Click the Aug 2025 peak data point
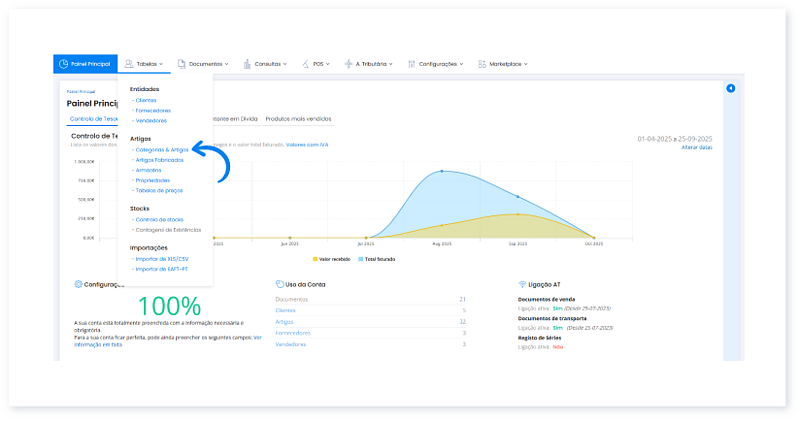800x421 pixels. pos(442,171)
